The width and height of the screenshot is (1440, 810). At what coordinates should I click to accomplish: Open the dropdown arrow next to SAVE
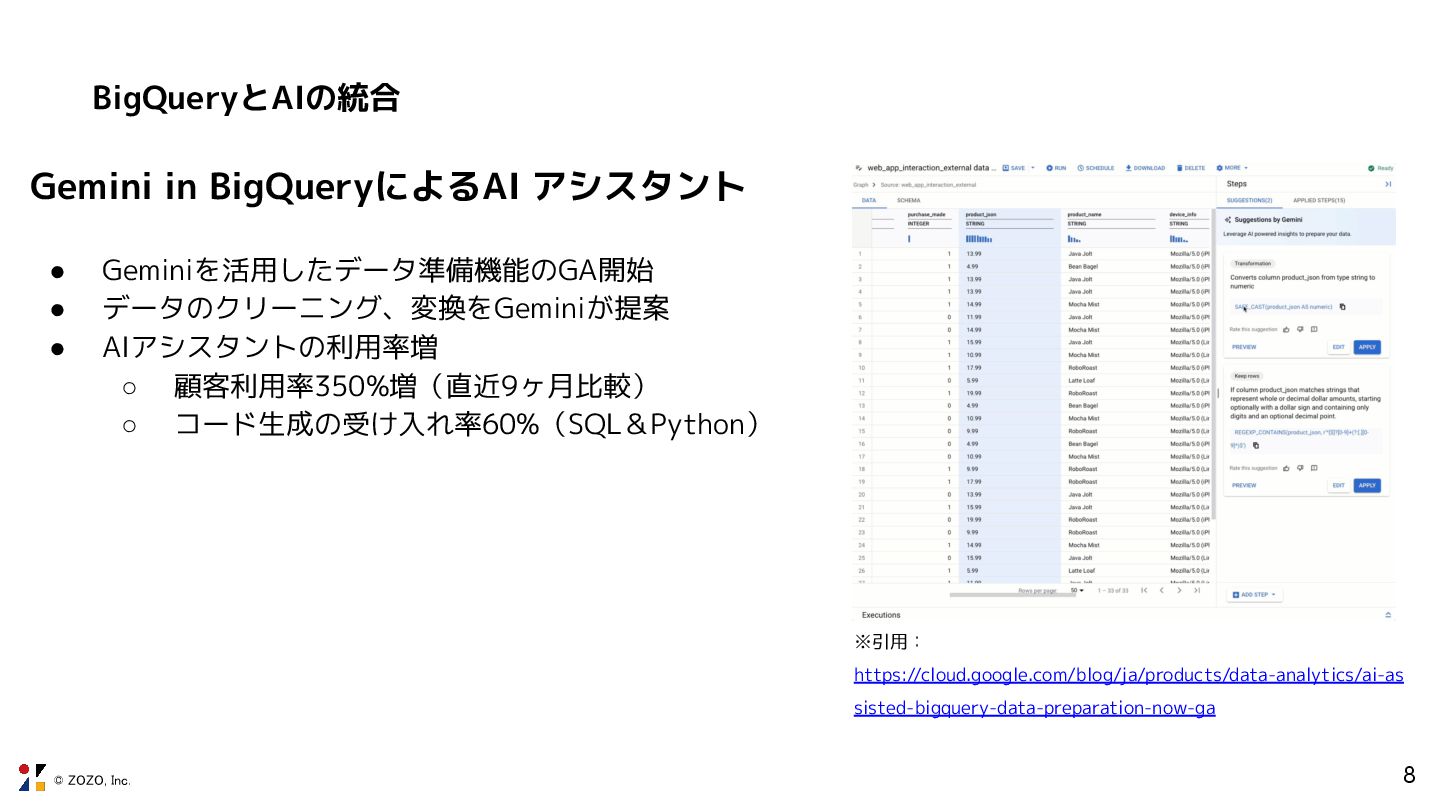(1033, 168)
